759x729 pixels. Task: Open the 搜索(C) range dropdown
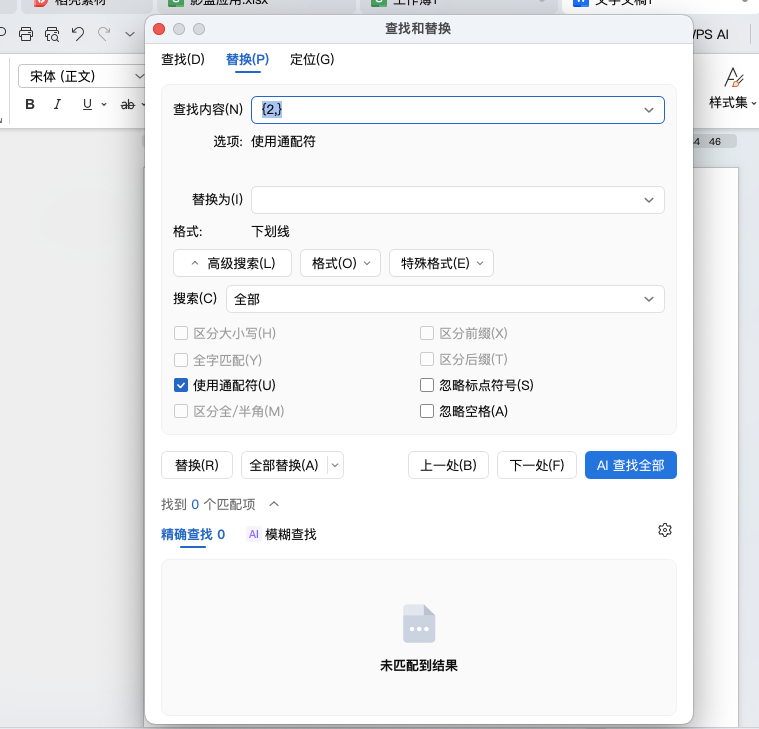pyautogui.click(x=445, y=299)
